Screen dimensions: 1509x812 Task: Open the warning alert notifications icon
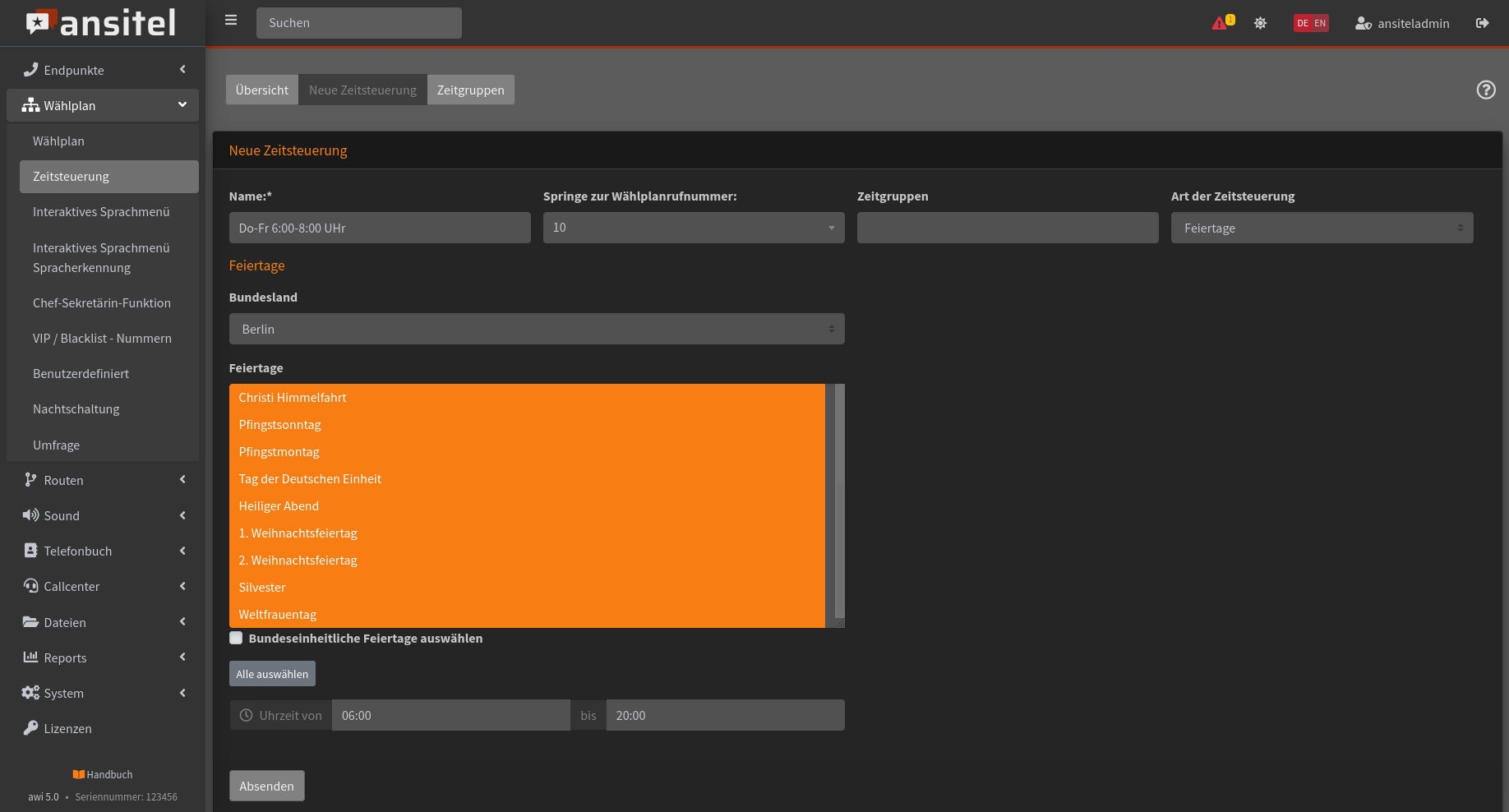pyautogui.click(x=1220, y=23)
